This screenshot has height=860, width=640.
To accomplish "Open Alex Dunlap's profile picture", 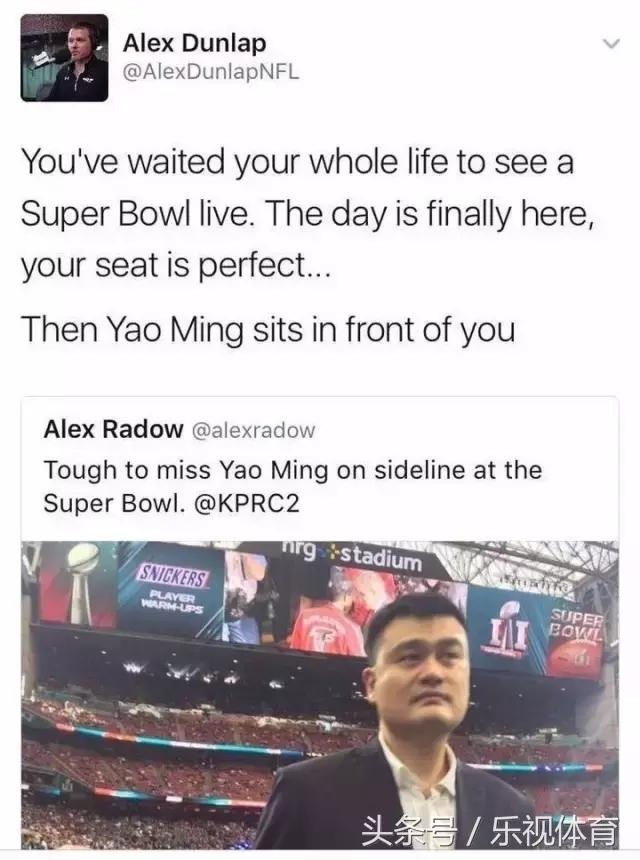I will click(65, 58).
